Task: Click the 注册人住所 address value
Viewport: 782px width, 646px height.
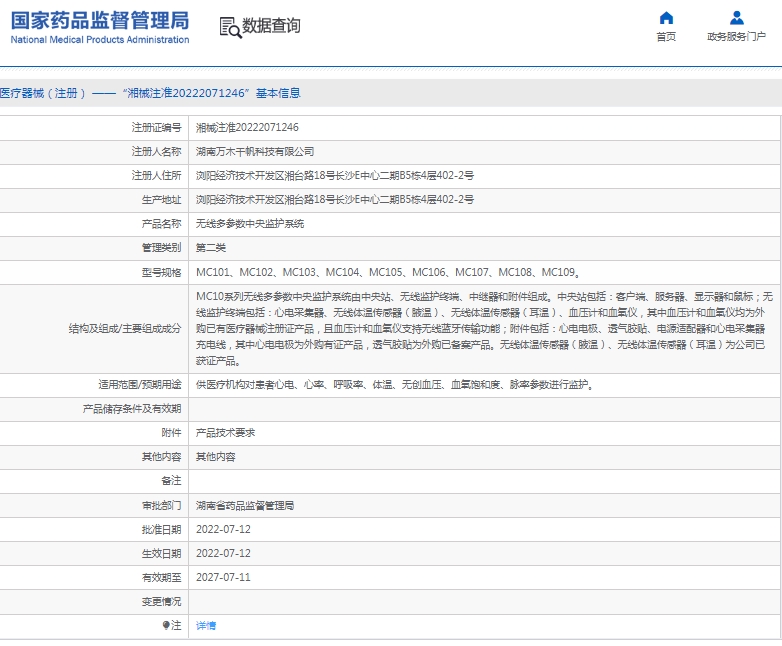Action: click(x=335, y=176)
